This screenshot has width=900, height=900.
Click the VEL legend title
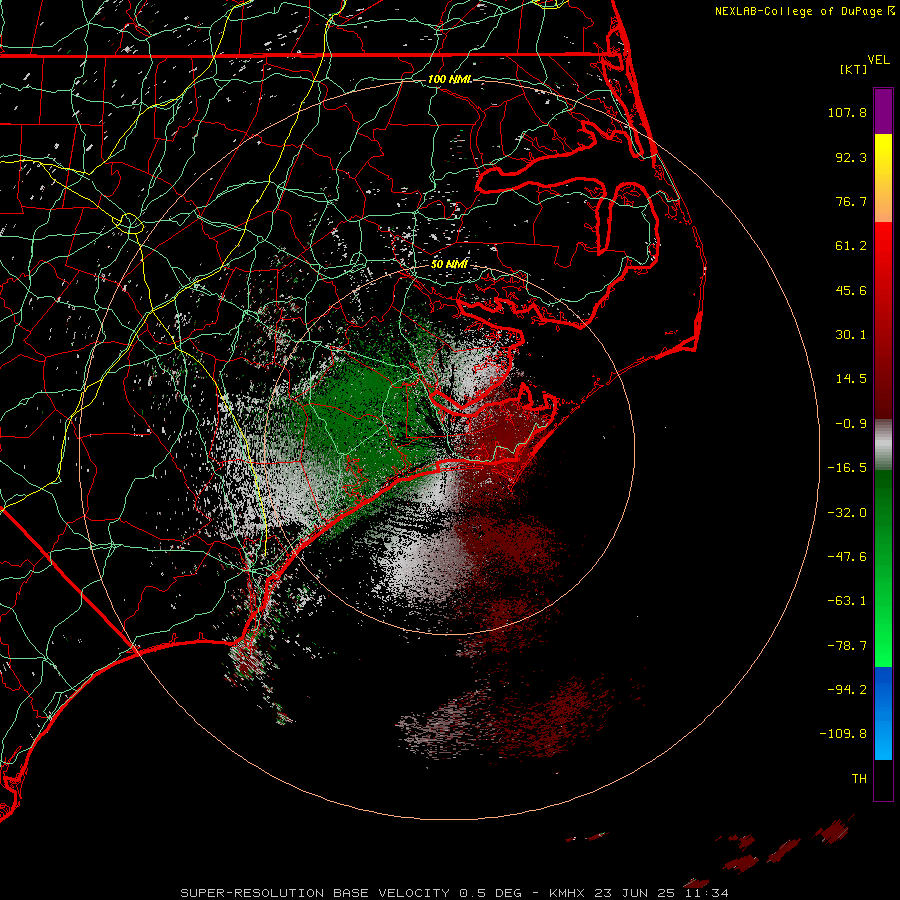[878, 60]
